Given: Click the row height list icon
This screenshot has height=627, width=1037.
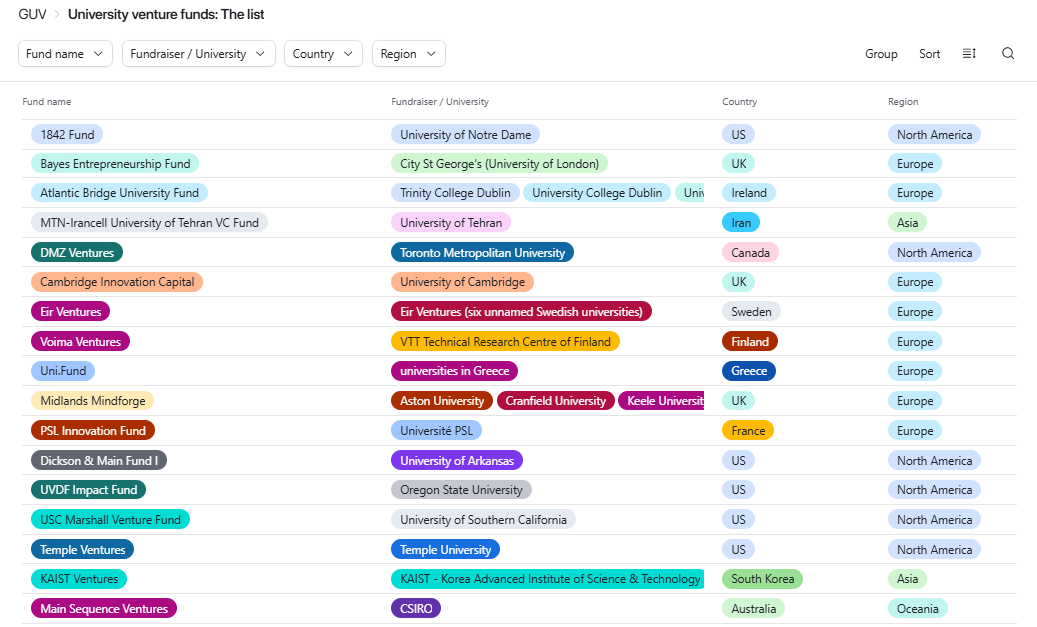Looking at the screenshot, I should click(969, 54).
